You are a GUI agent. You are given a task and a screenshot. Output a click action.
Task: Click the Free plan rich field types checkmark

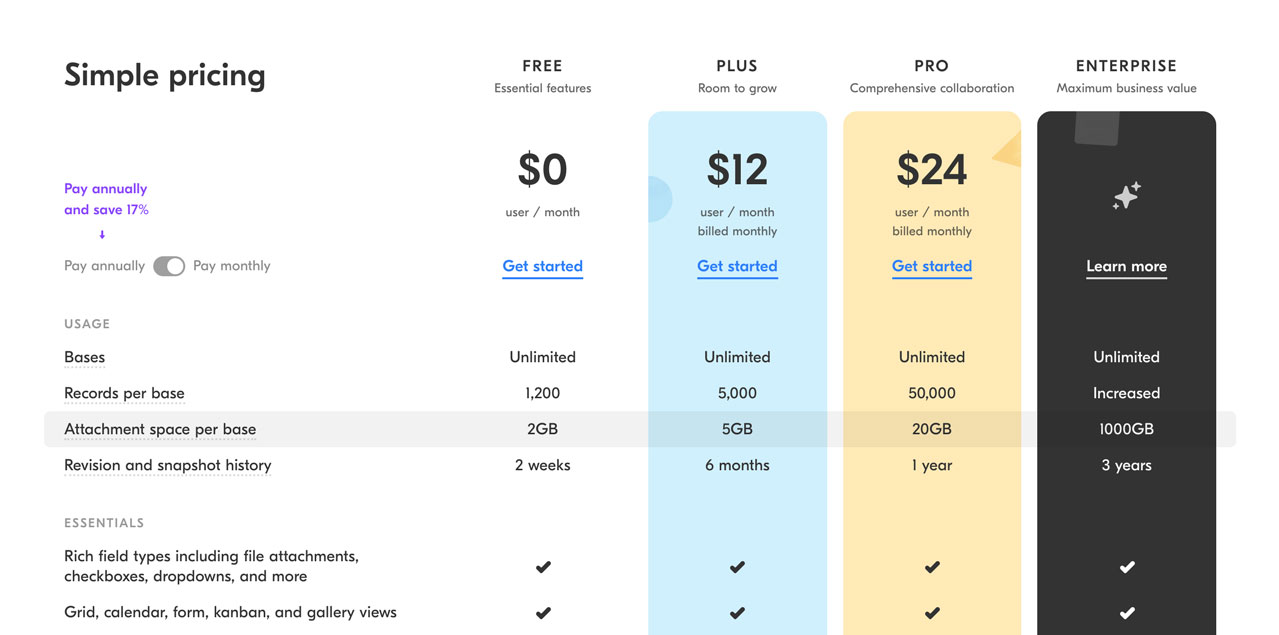543,567
